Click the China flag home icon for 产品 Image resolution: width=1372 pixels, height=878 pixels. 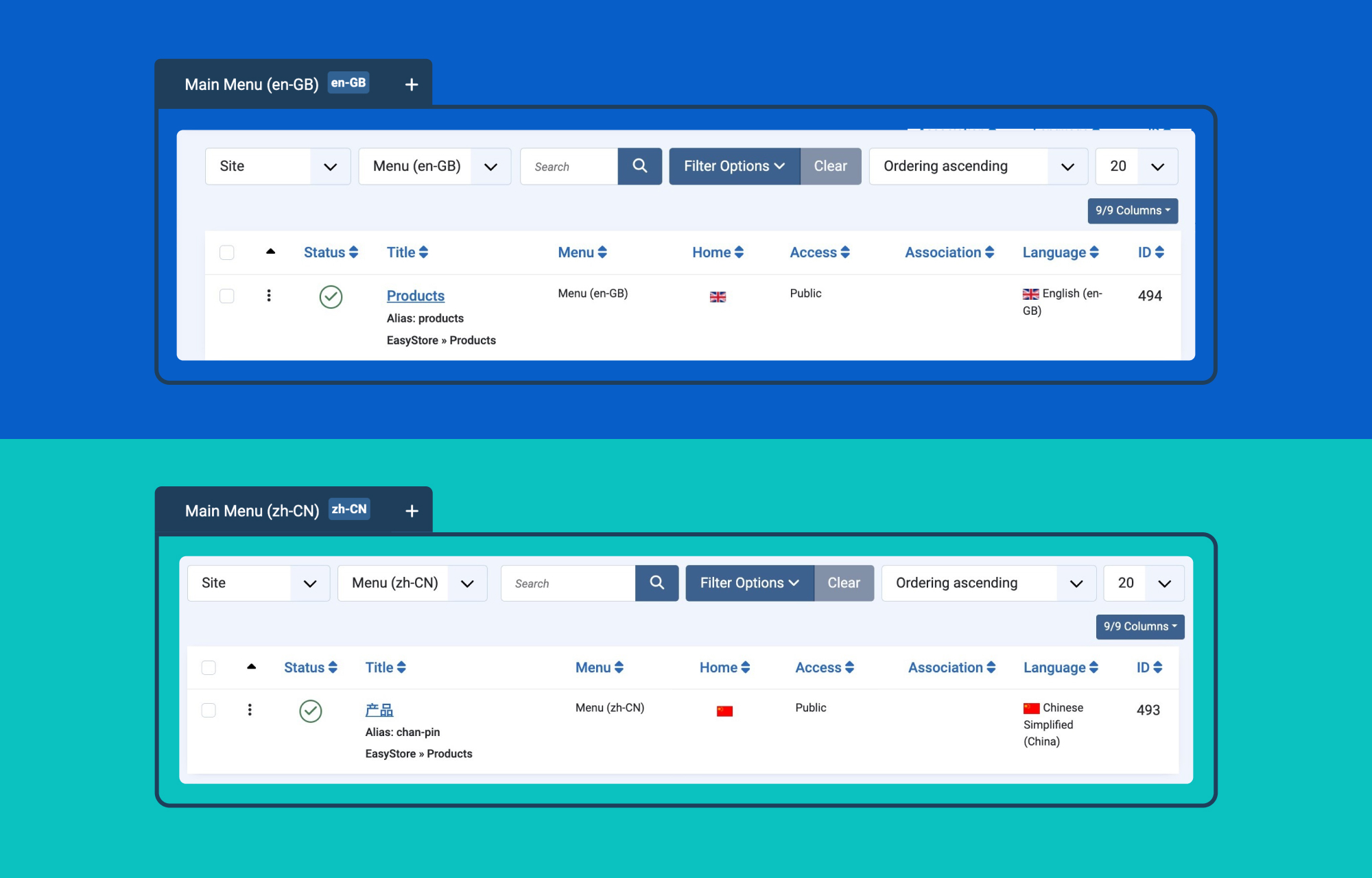tap(724, 711)
